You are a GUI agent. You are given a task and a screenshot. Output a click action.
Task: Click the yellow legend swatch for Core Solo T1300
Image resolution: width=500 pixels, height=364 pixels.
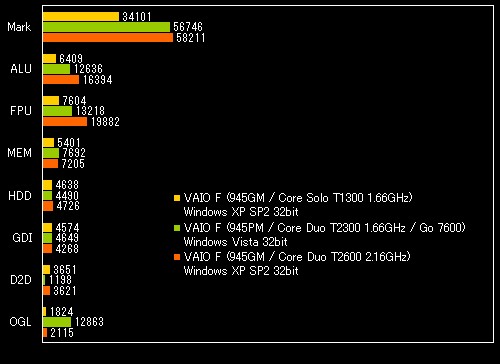click(x=177, y=198)
